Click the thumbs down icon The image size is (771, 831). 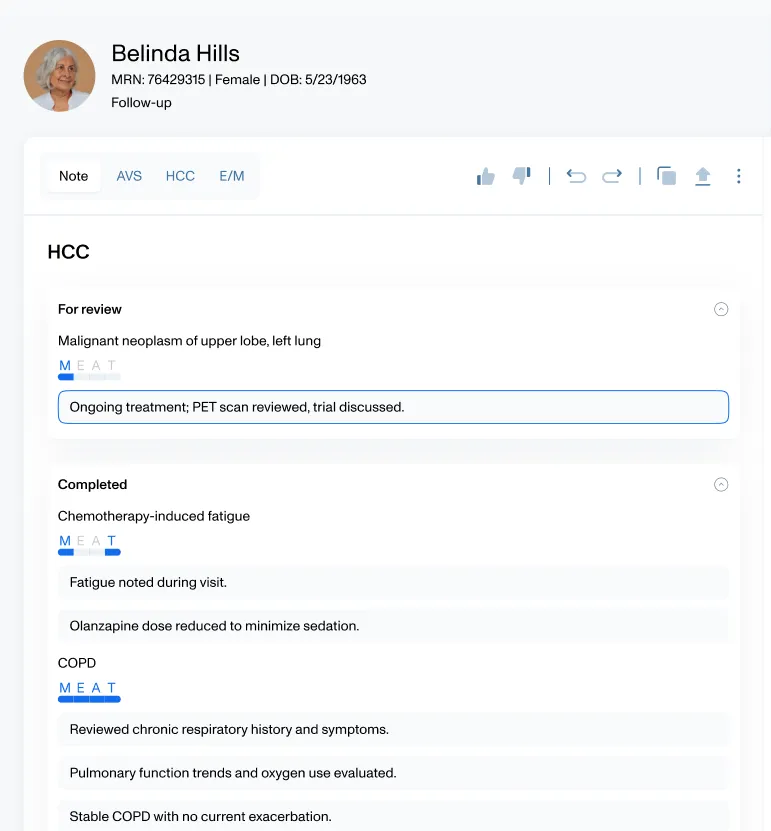point(521,176)
